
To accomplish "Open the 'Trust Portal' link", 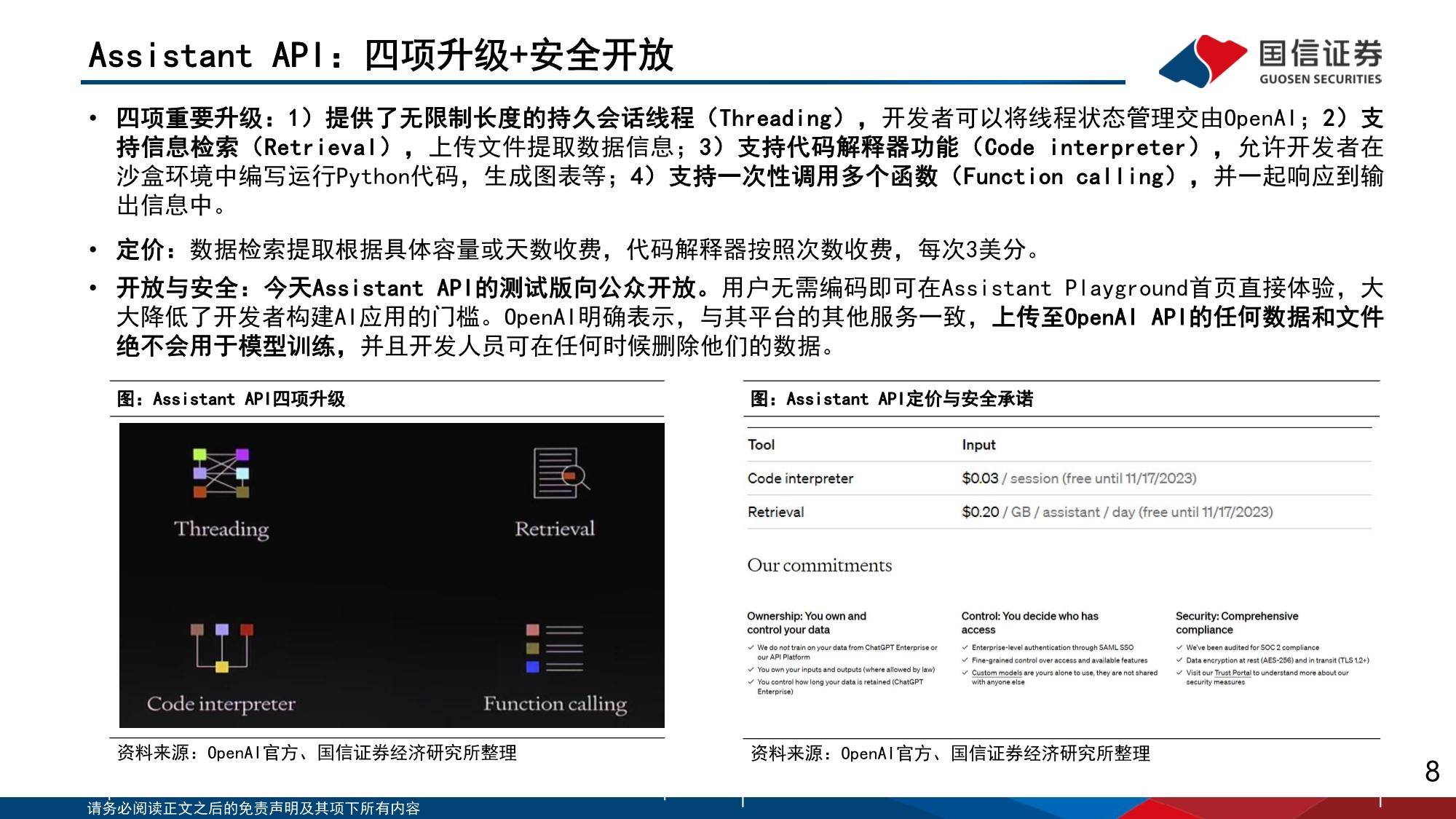I will 1233,673.
